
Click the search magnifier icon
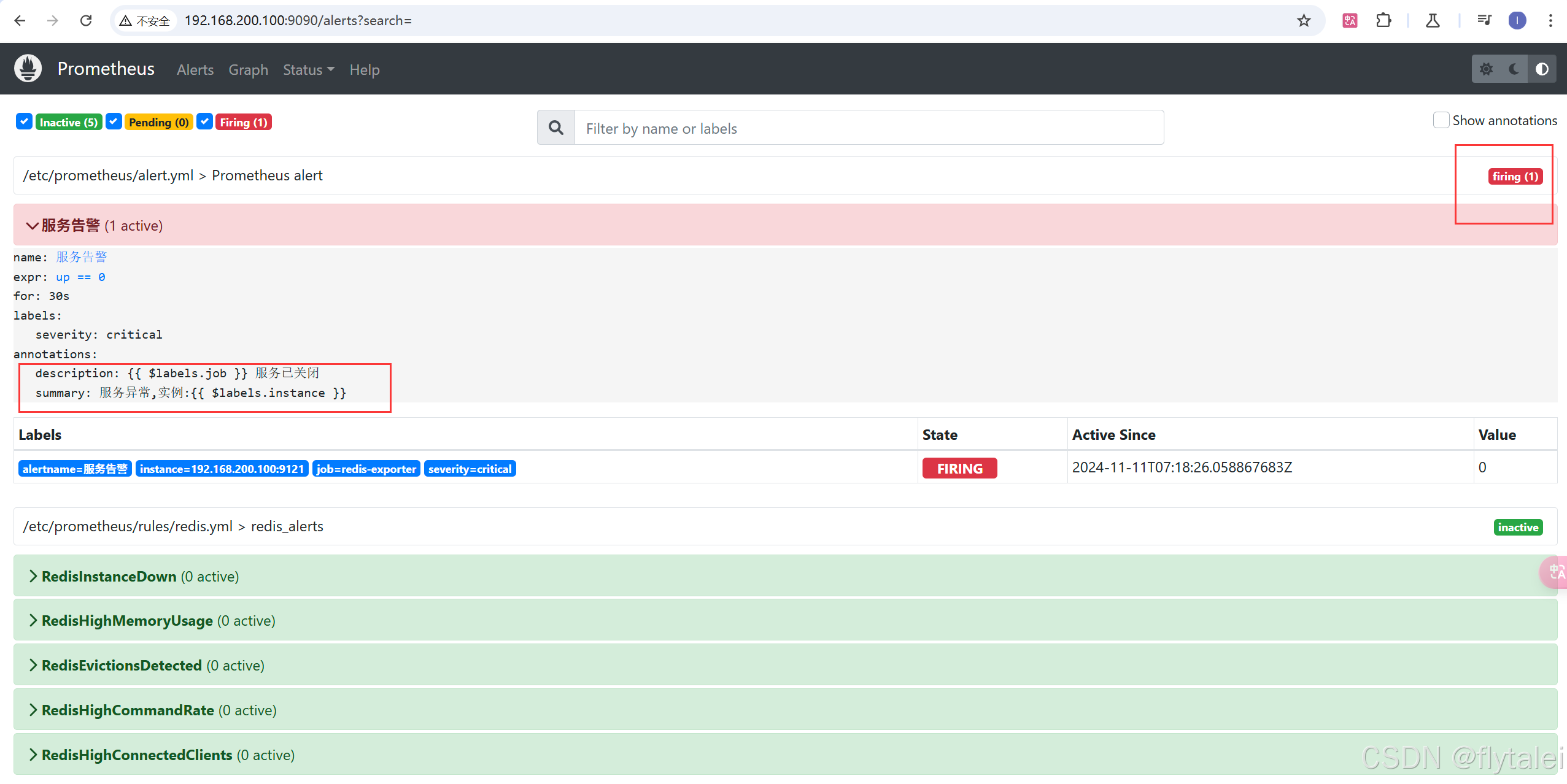tap(555, 128)
